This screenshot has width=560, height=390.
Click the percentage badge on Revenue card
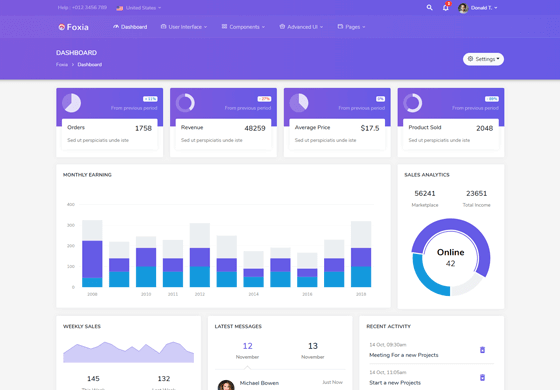click(264, 99)
